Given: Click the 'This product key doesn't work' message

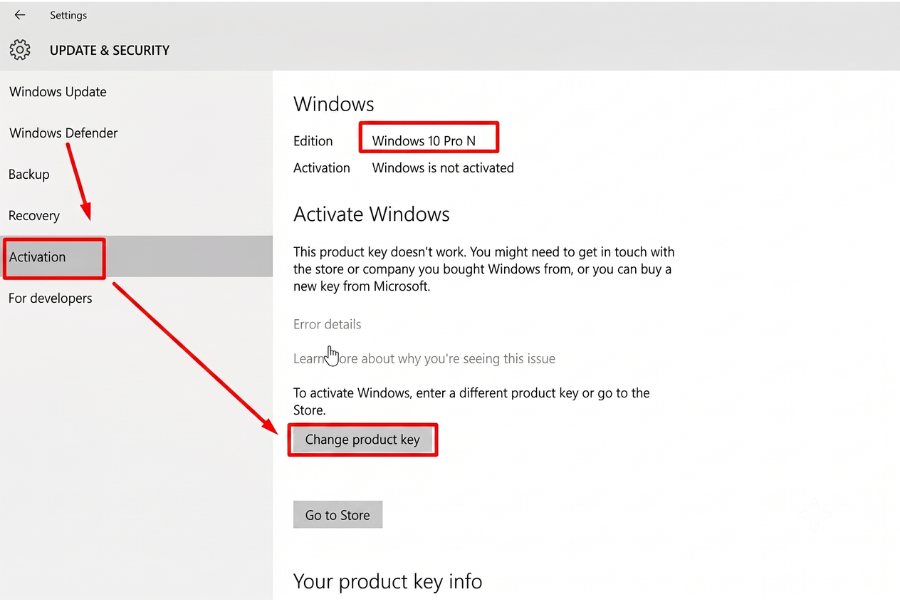Looking at the screenshot, I should point(484,269).
